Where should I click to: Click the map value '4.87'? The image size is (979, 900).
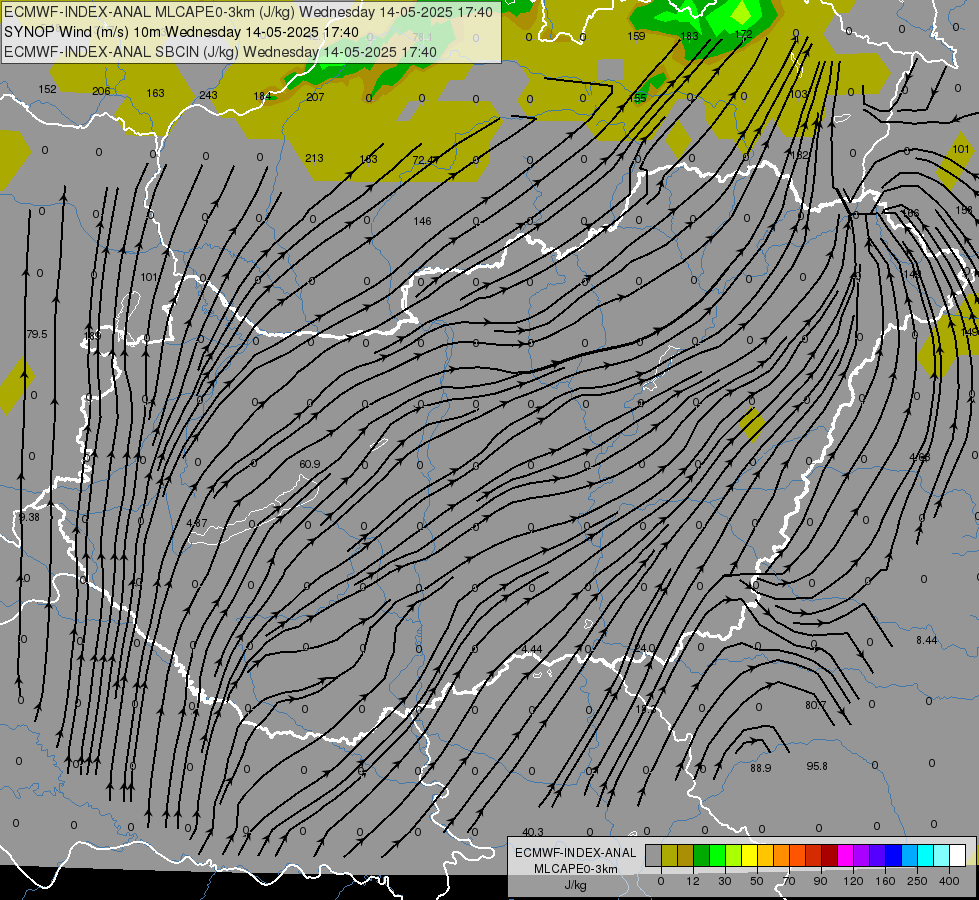pyautogui.click(x=197, y=523)
